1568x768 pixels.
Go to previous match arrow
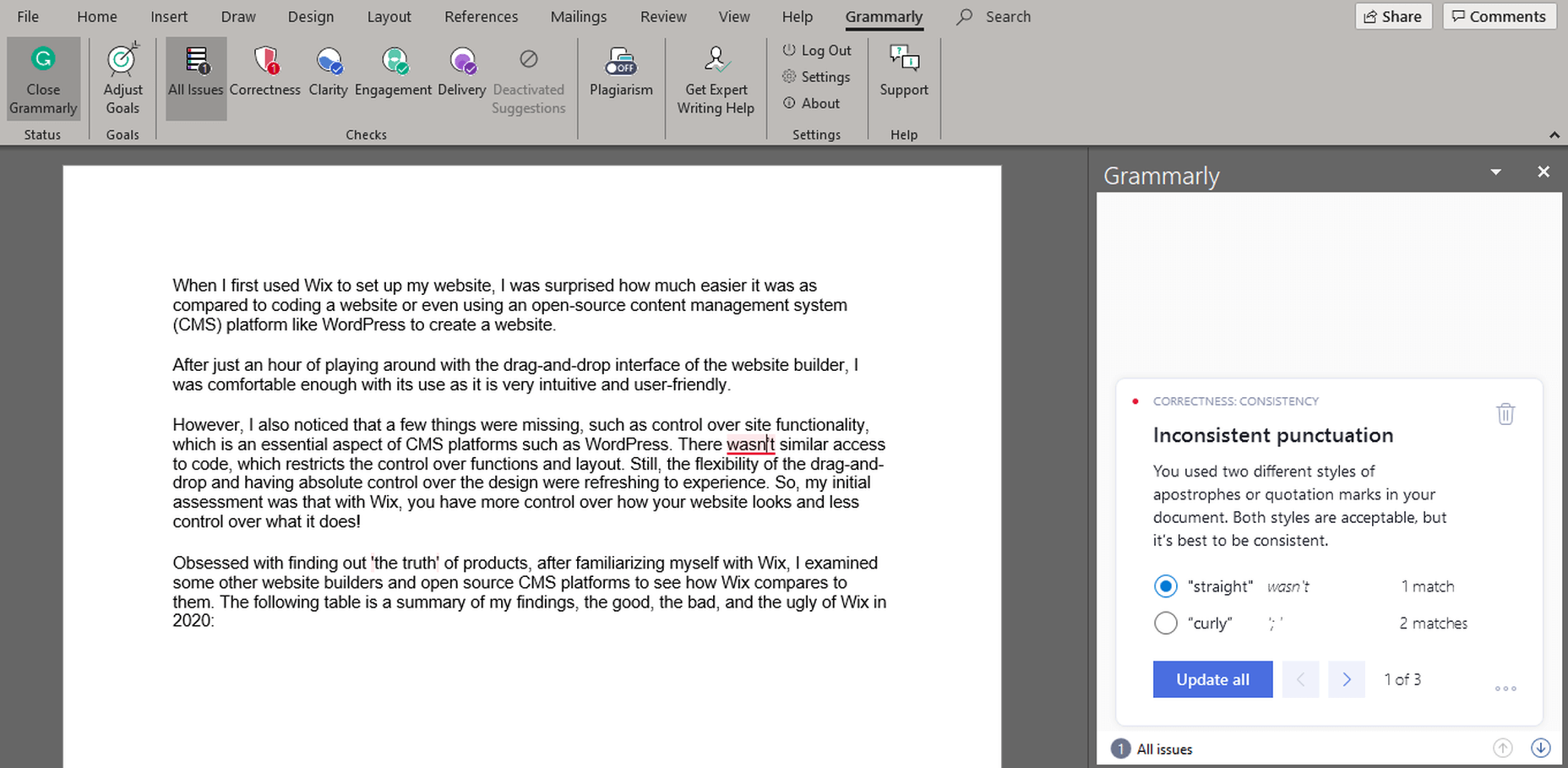(1300, 679)
